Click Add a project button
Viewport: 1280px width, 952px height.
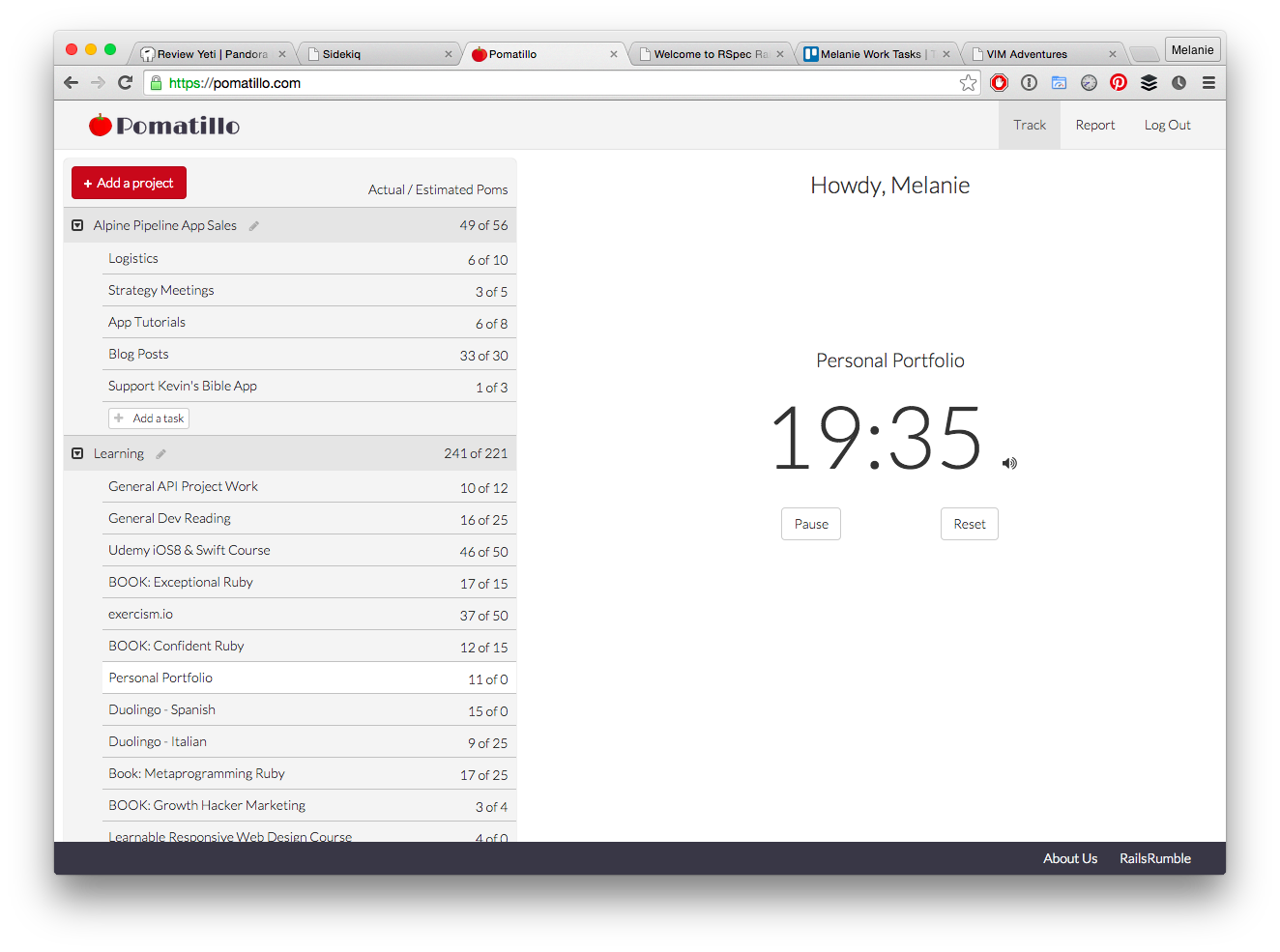tap(129, 183)
